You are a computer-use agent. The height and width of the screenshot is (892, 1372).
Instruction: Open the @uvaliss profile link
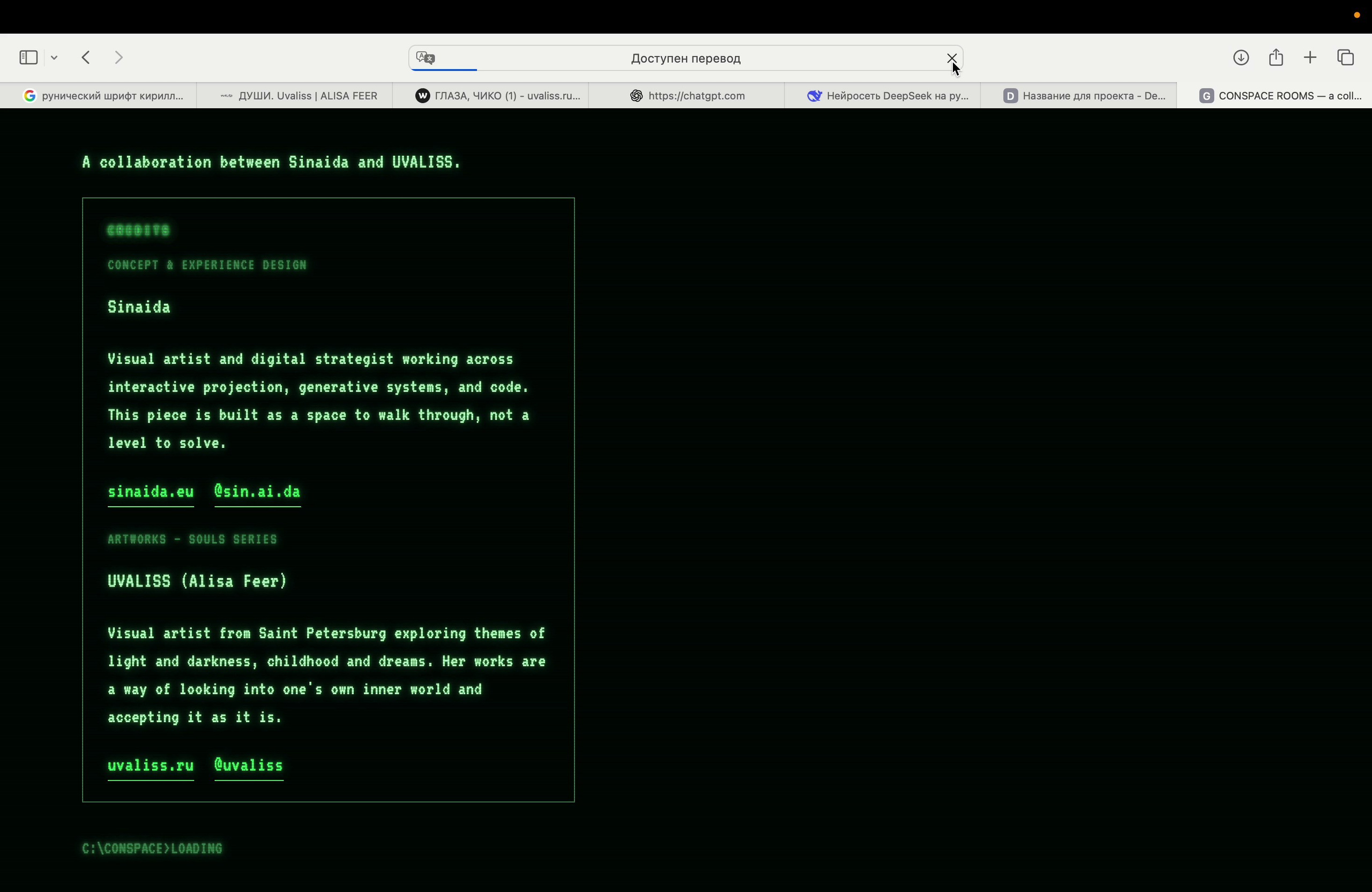[x=249, y=767]
